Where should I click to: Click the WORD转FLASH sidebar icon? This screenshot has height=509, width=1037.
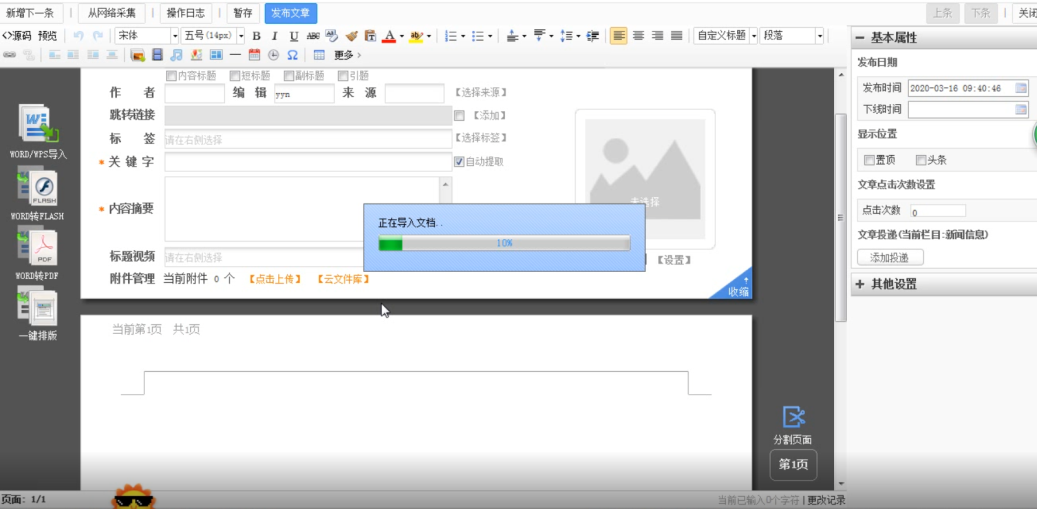click(x=38, y=188)
